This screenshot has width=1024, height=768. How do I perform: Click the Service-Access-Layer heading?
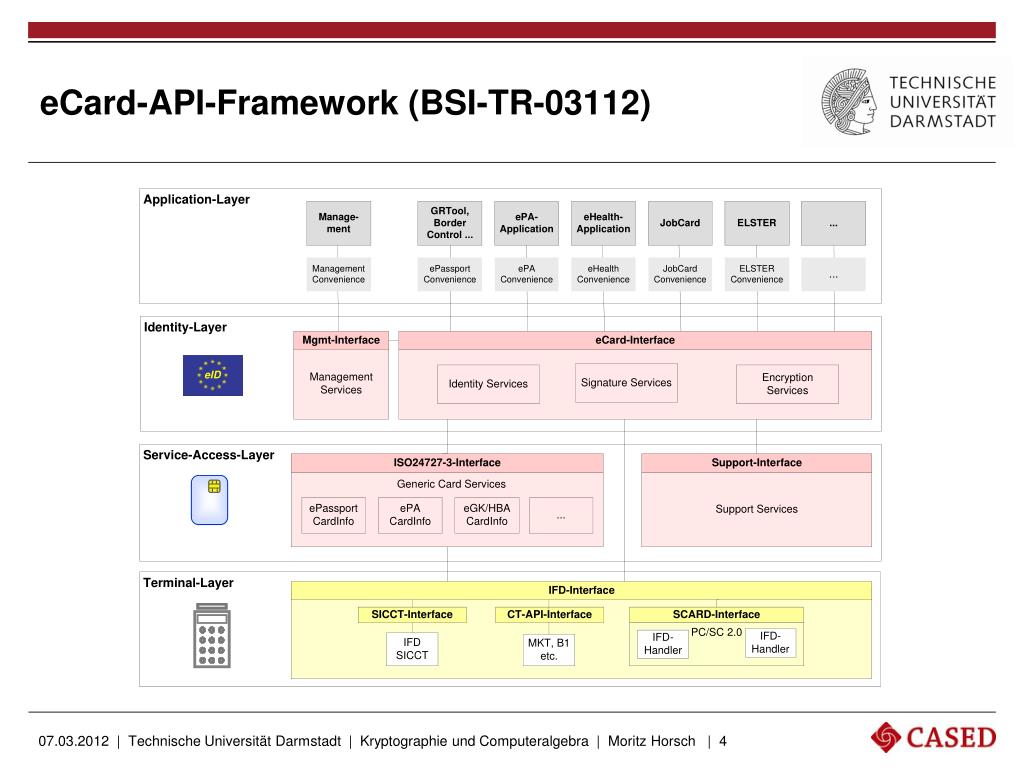209,455
